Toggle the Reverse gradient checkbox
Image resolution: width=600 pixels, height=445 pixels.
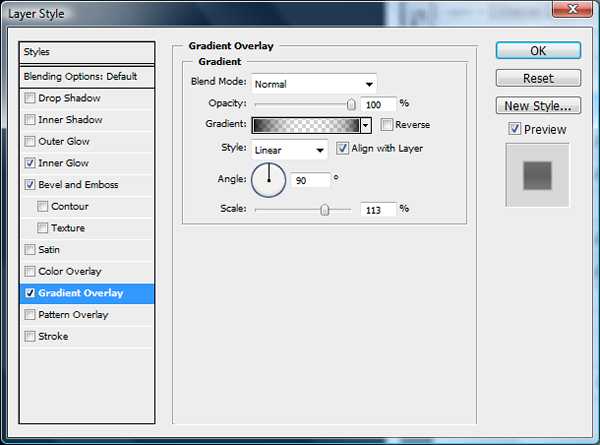click(386, 125)
